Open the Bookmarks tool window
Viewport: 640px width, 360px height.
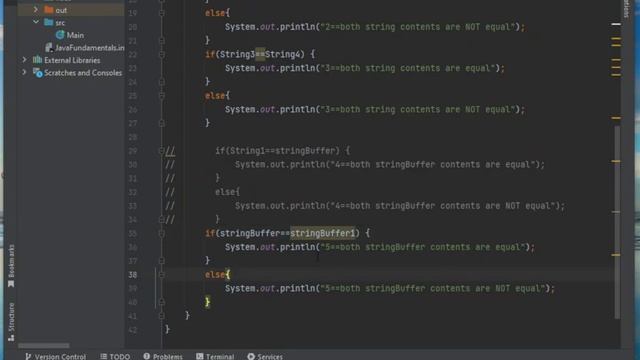click(11, 265)
